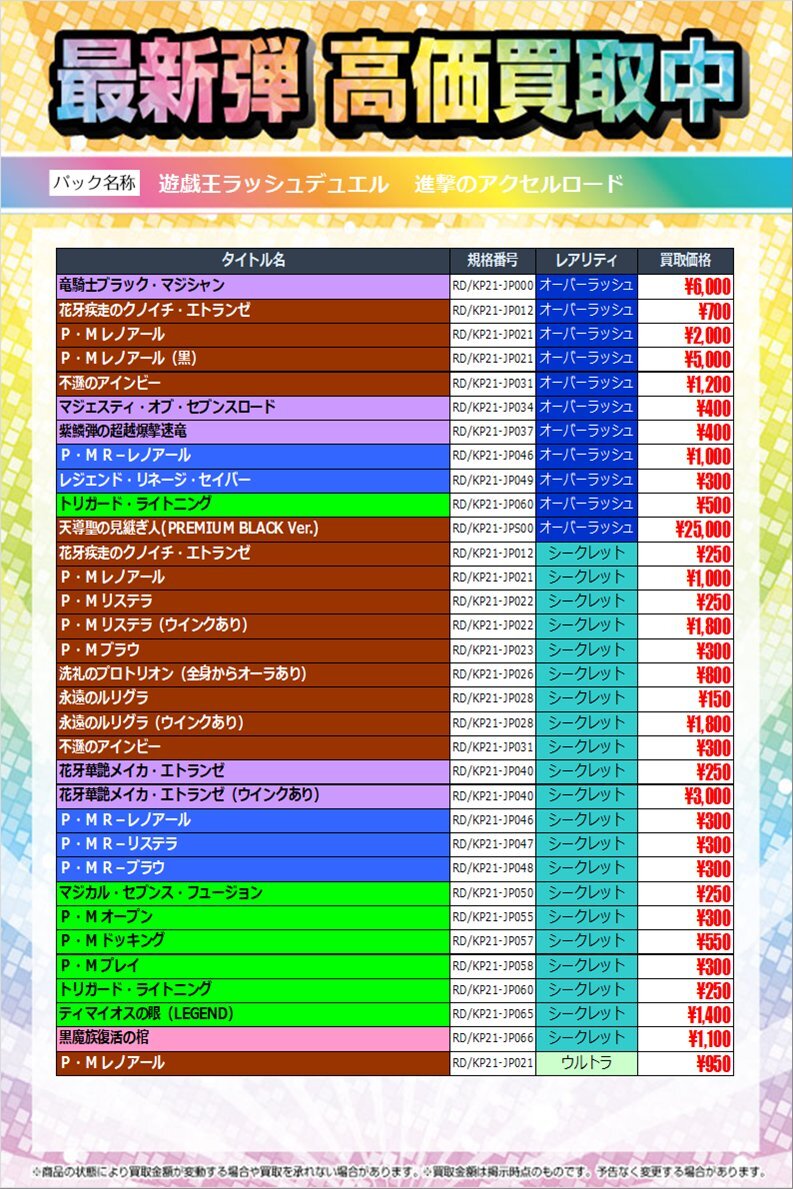Viewport: 793px width, 1189px height.
Task: Click the 買取価格 column header
Action: coord(685,260)
